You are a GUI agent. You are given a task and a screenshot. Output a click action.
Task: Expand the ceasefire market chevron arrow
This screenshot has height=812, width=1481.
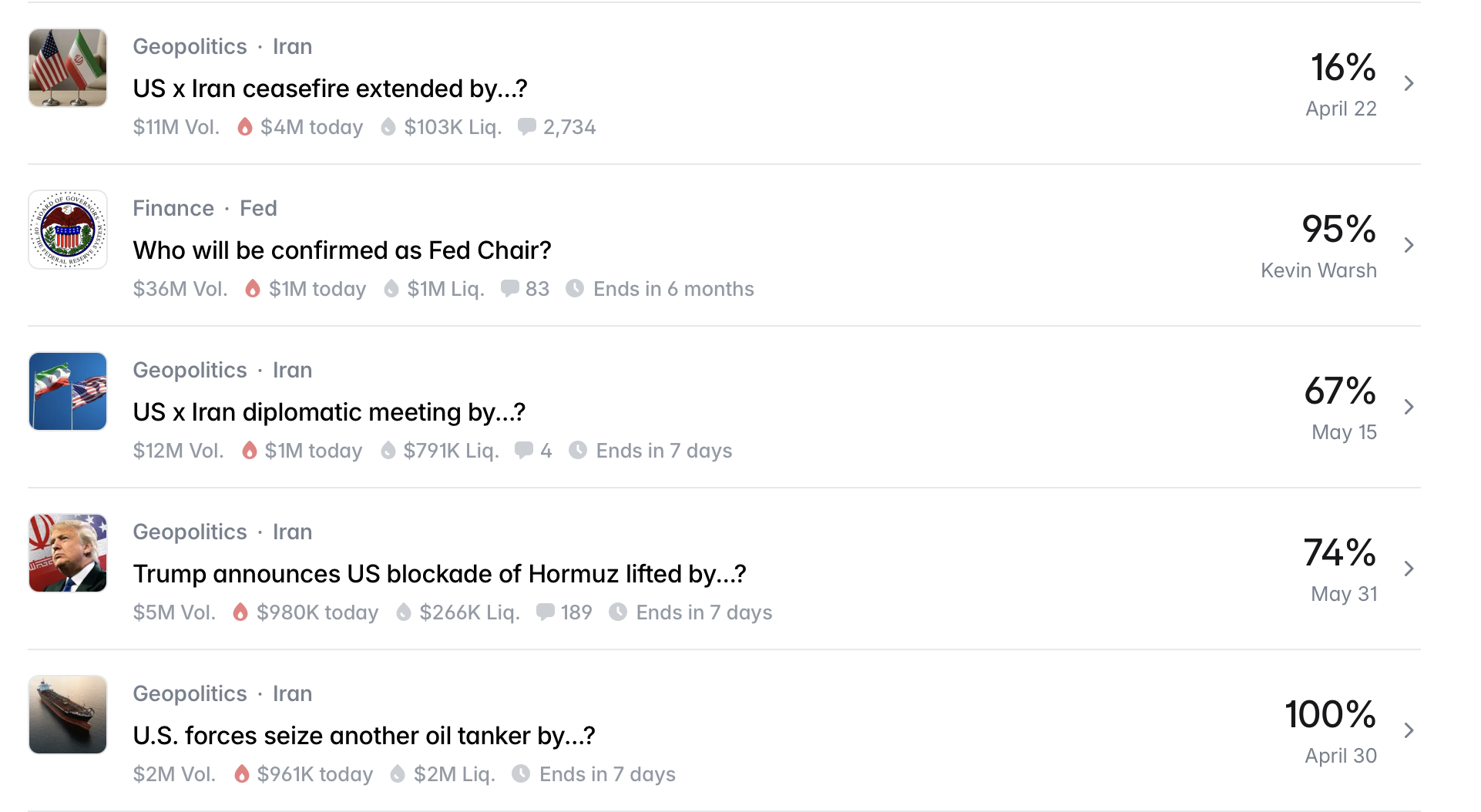(x=1409, y=83)
